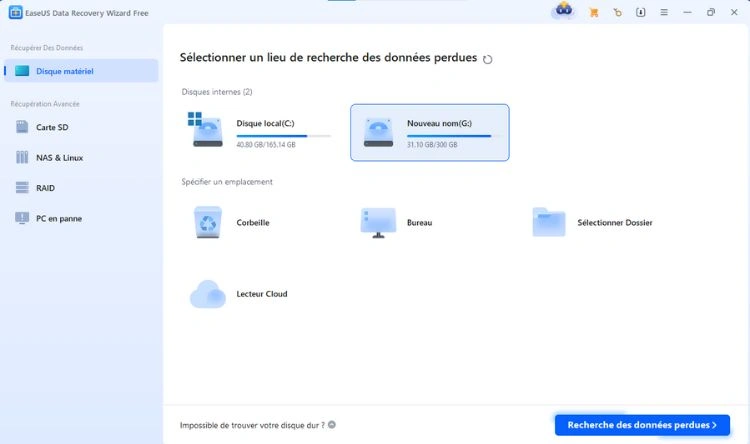Click the import session icon in title bar
The width and height of the screenshot is (750, 444).
[640, 13]
